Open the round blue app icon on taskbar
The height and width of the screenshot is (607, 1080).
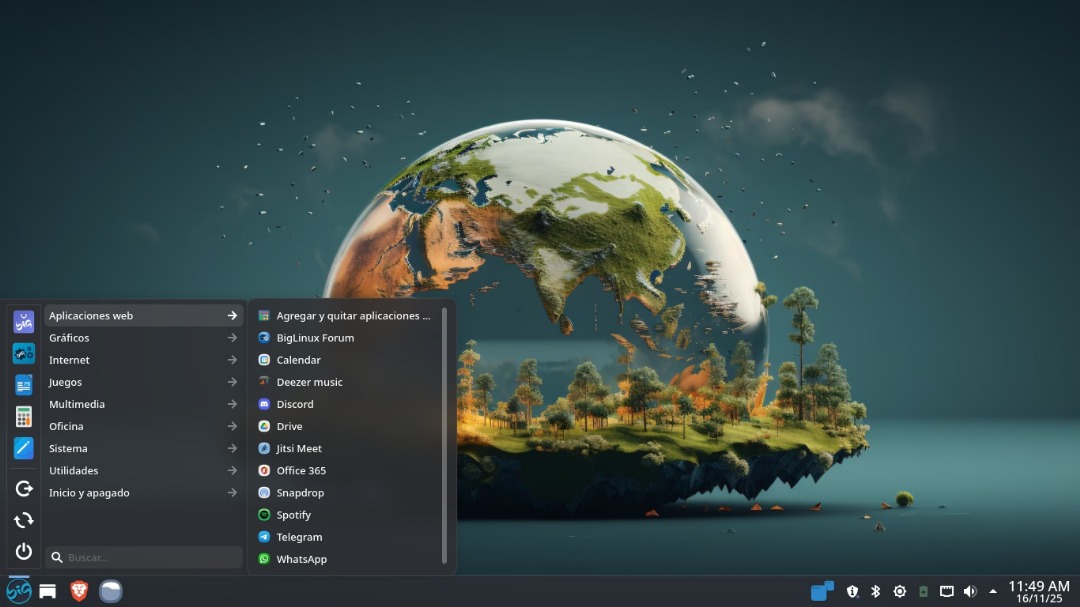click(x=110, y=591)
